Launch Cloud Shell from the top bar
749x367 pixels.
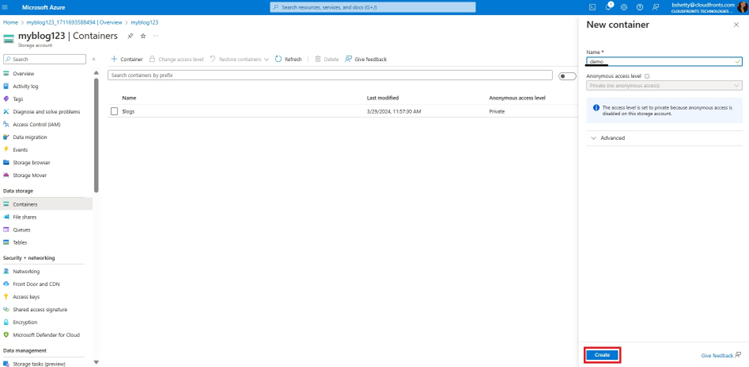pyautogui.click(x=592, y=7)
